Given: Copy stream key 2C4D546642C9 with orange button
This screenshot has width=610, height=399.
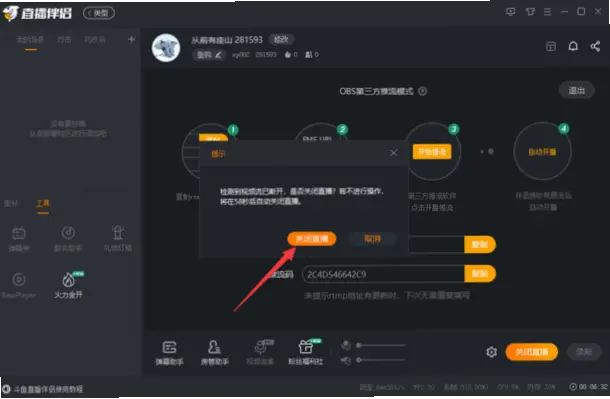Looking at the screenshot, I should [480, 274].
